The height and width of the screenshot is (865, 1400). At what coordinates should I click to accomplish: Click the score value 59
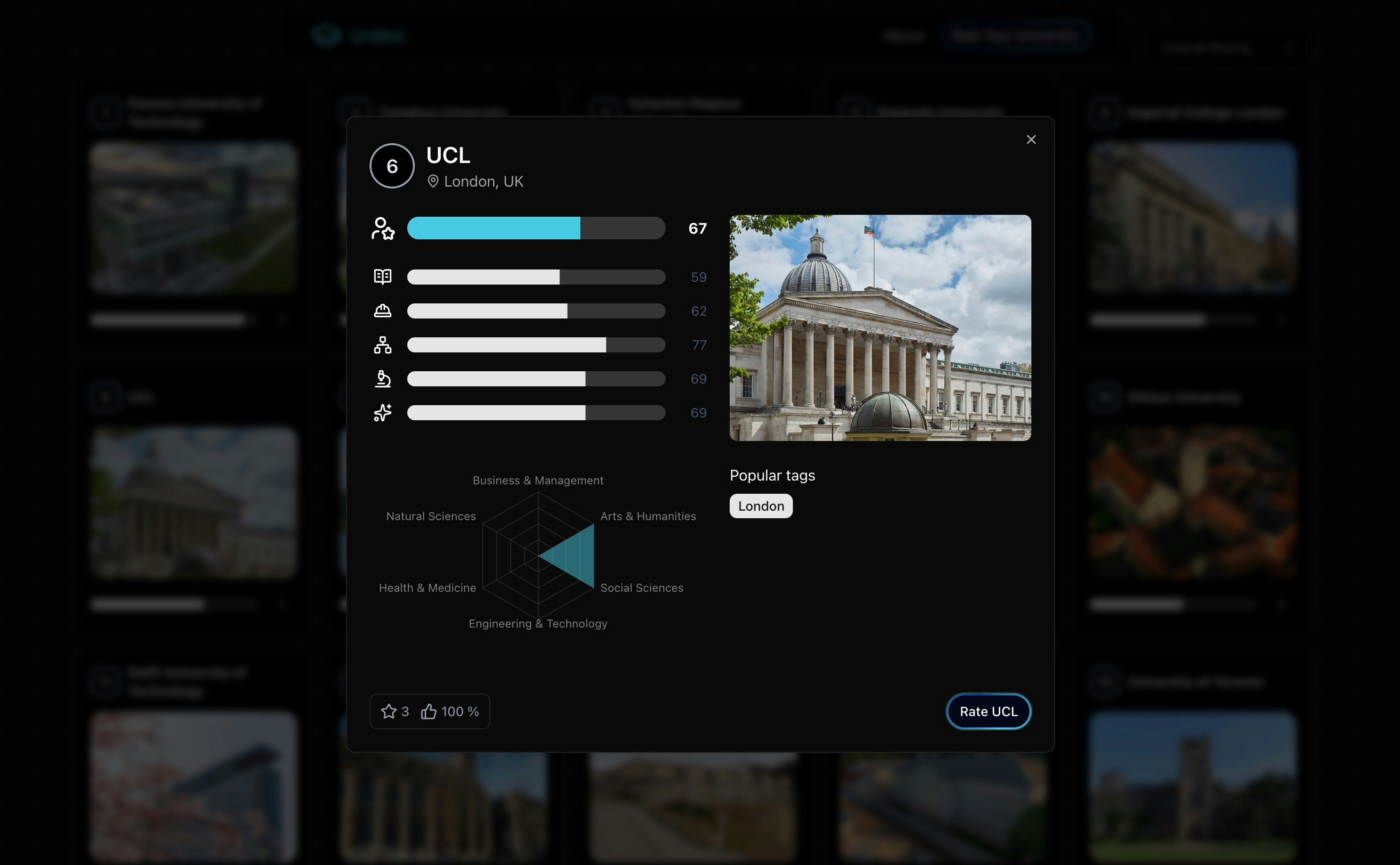tap(698, 277)
